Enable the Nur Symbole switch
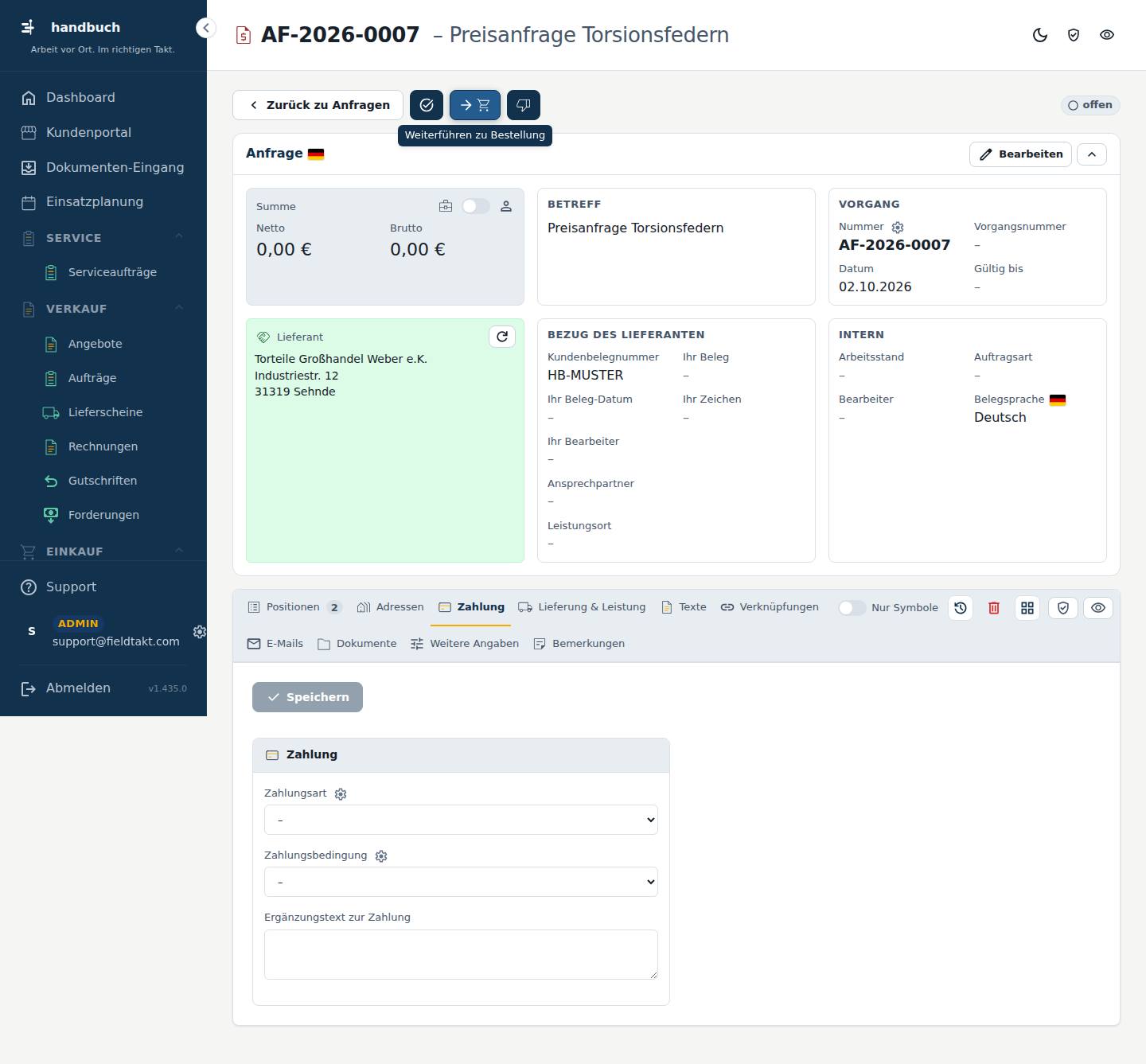Image resolution: width=1146 pixels, height=1064 pixels. (852, 608)
